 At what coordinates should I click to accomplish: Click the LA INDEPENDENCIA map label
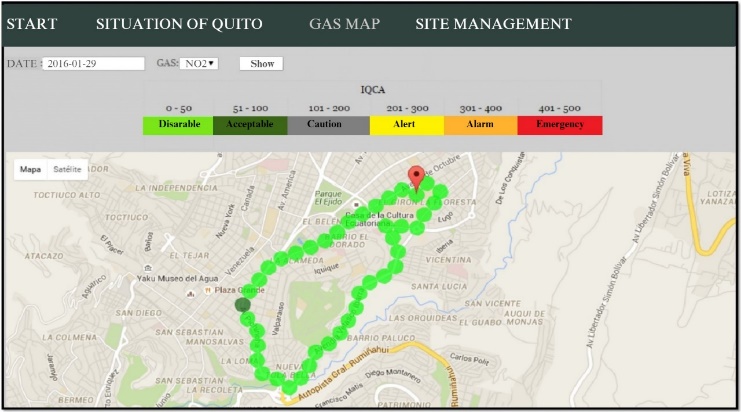point(176,188)
